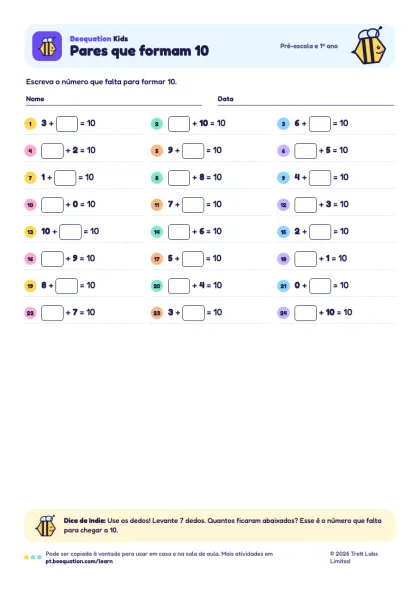Click the answer box after 6 + in problem 3

pyautogui.click(x=320, y=124)
